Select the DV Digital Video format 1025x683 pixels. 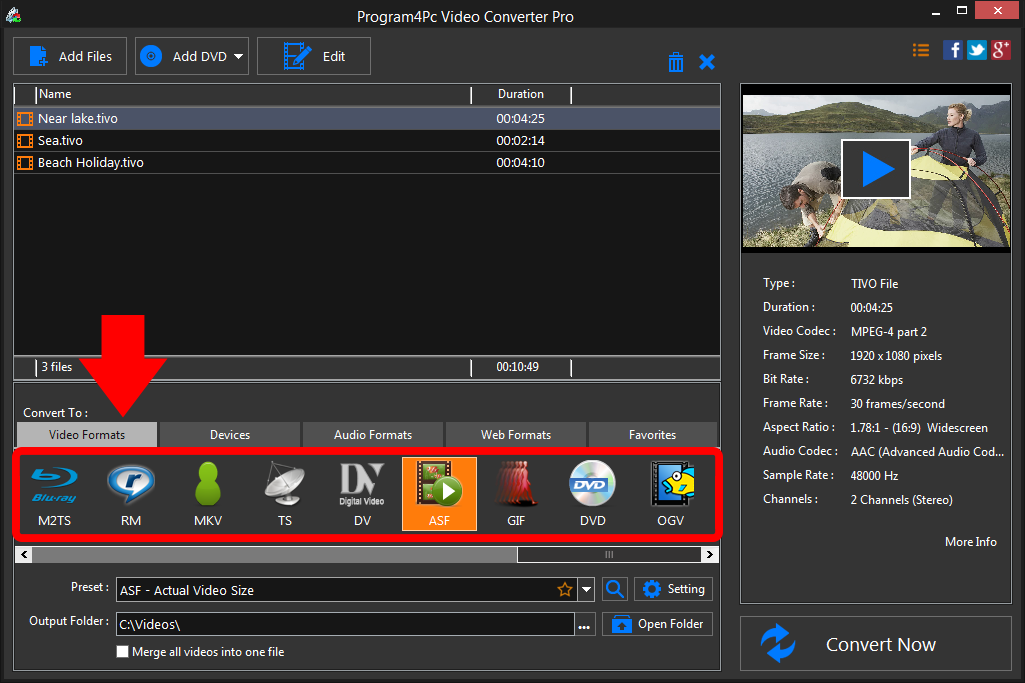361,493
